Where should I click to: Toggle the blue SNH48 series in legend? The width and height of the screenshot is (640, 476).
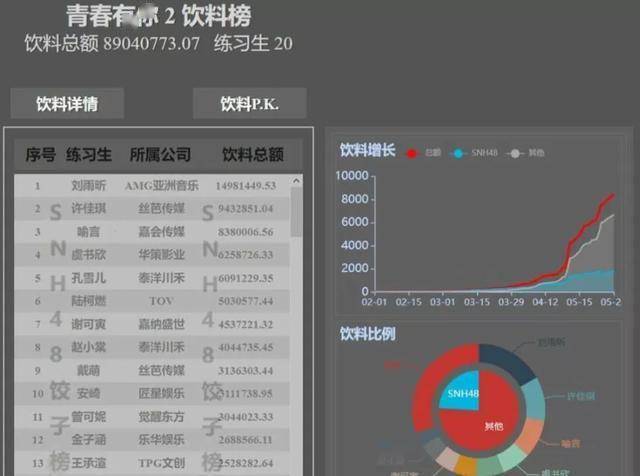[473, 153]
